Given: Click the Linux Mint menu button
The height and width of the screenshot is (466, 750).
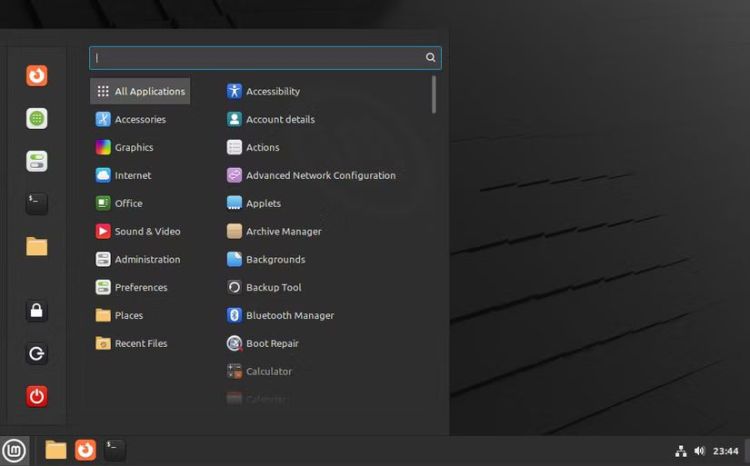Looking at the screenshot, I should tap(13, 450).
